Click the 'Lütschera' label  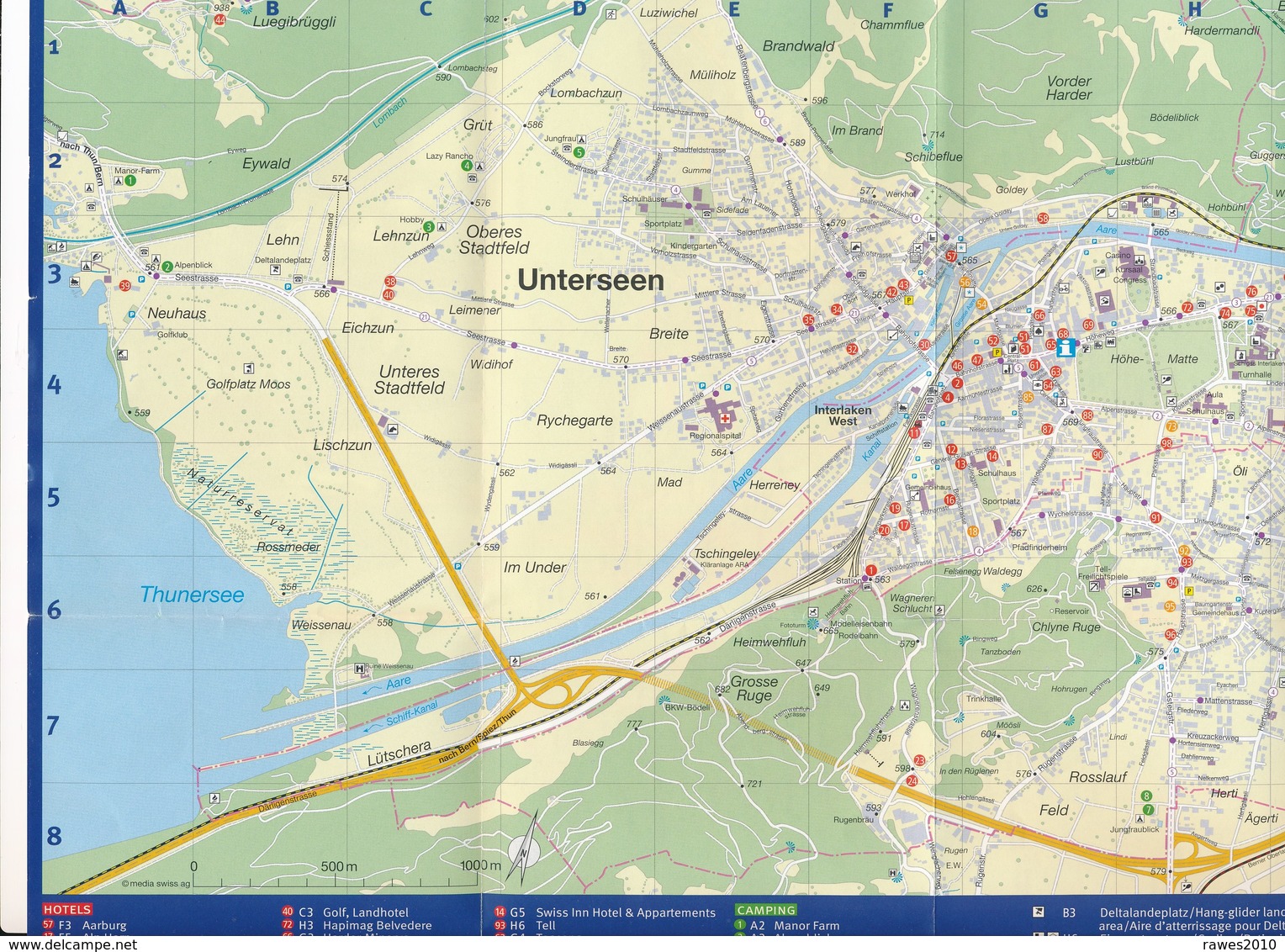tap(399, 754)
